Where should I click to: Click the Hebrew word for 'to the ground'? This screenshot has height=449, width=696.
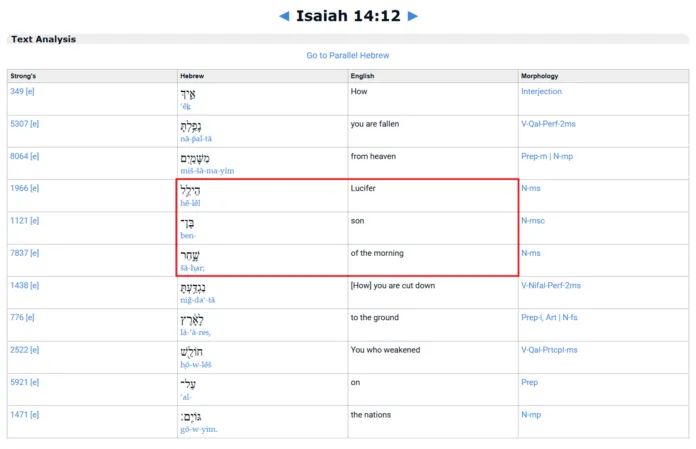[191, 320]
